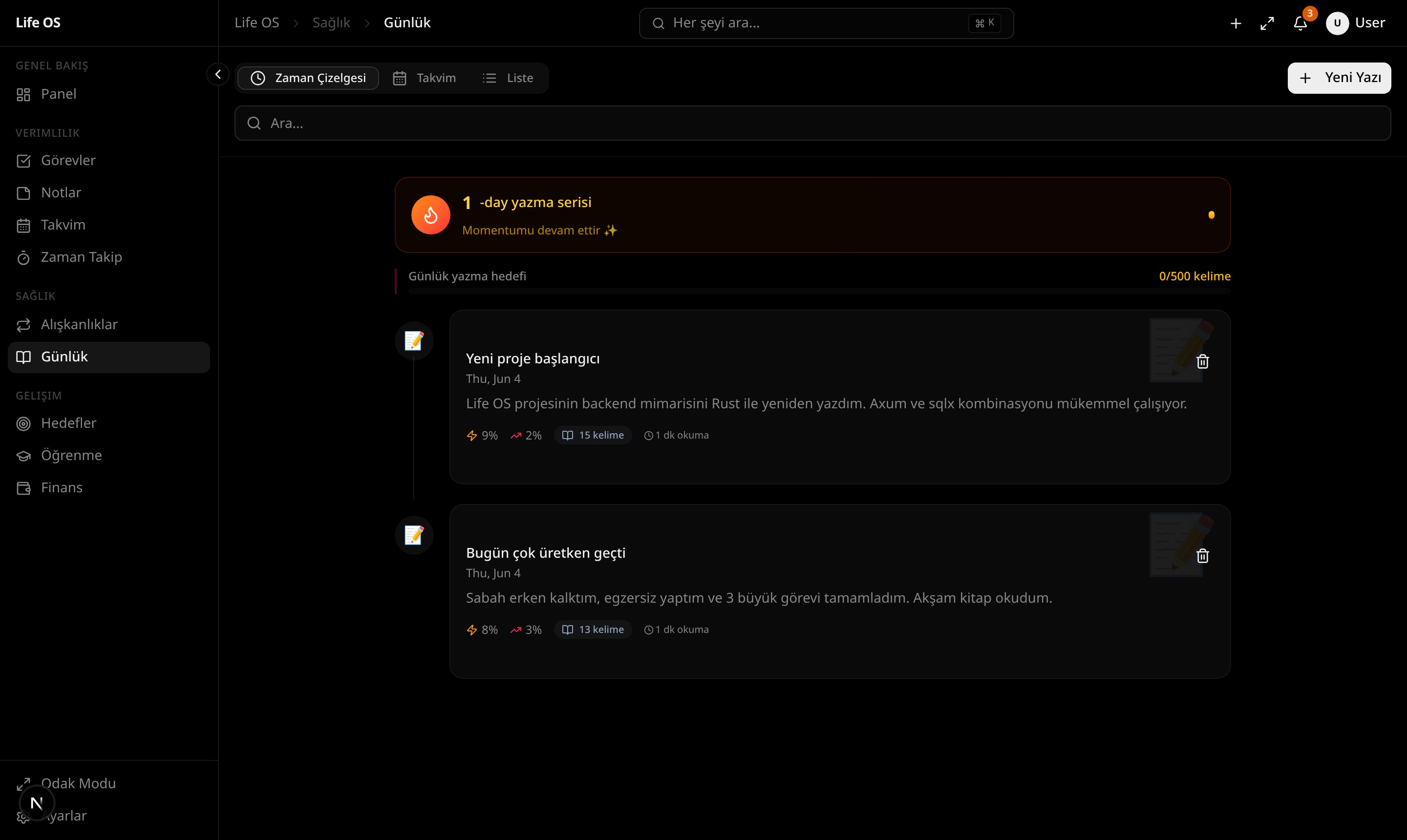Switch to Liste view tab
The height and width of the screenshot is (840, 1407).
coord(508,78)
